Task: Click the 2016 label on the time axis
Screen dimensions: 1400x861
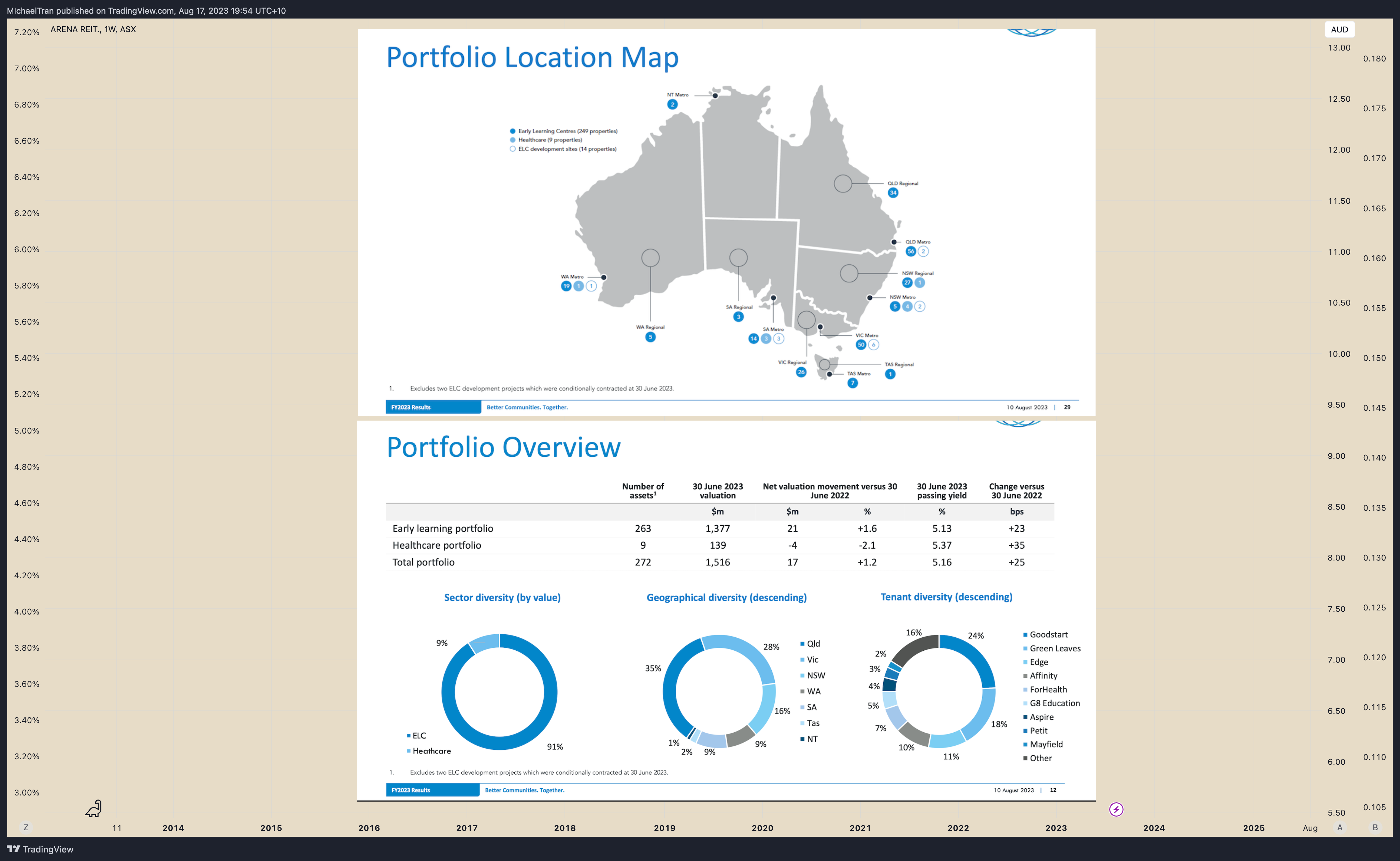Action: [x=369, y=828]
